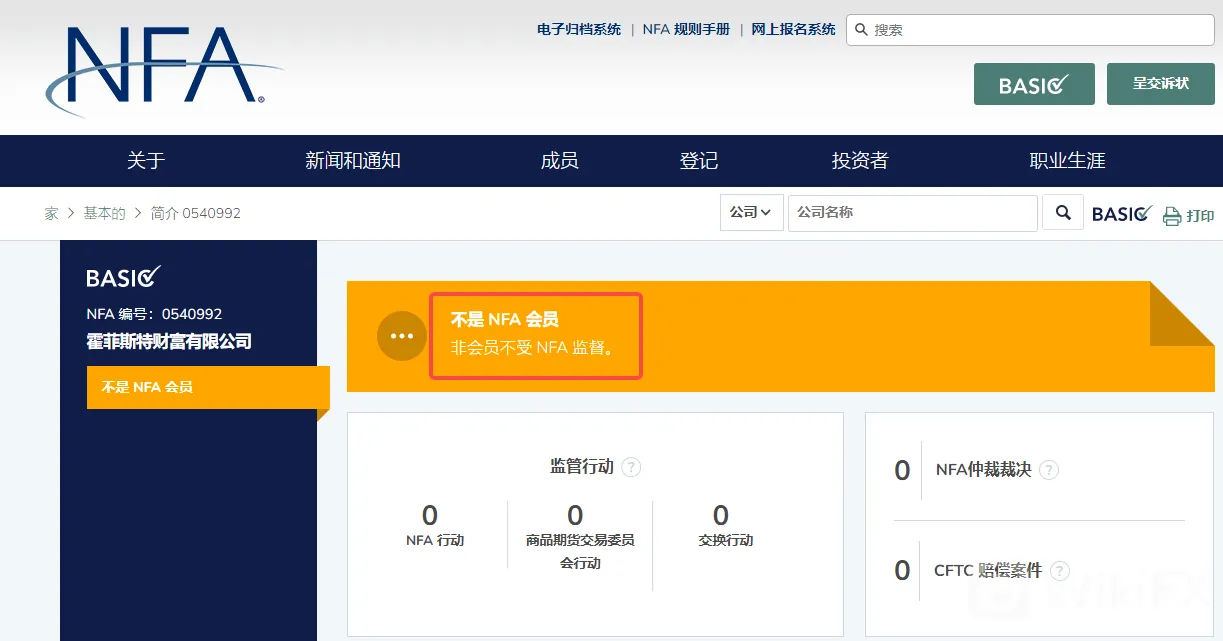Open the help icon next to 监管行动
This screenshot has width=1223, height=641.
click(631, 467)
